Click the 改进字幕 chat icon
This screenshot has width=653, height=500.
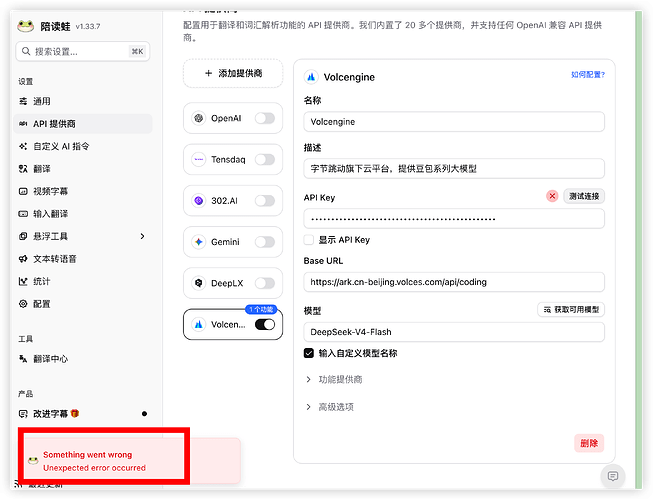coord(23,414)
